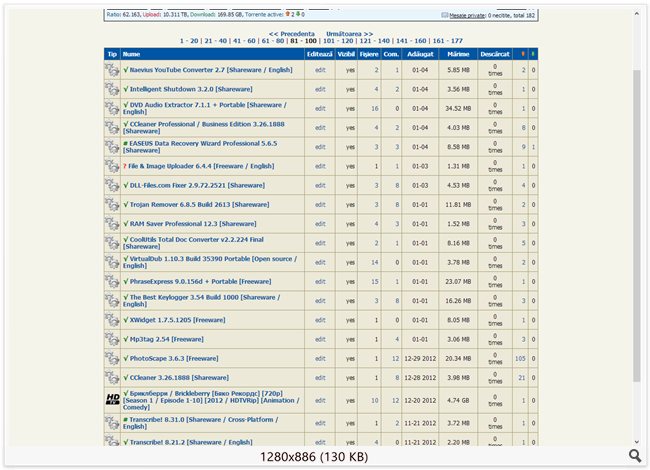Open Trojan Remover 6.8.5 Build 2613 torrent
Viewport: 650px width, 470px height.
(x=199, y=204)
